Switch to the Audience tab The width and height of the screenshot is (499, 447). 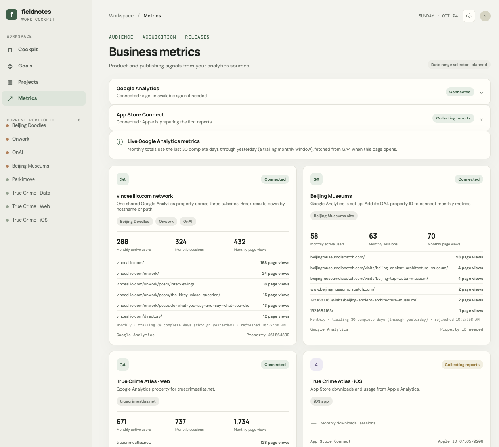121,37
